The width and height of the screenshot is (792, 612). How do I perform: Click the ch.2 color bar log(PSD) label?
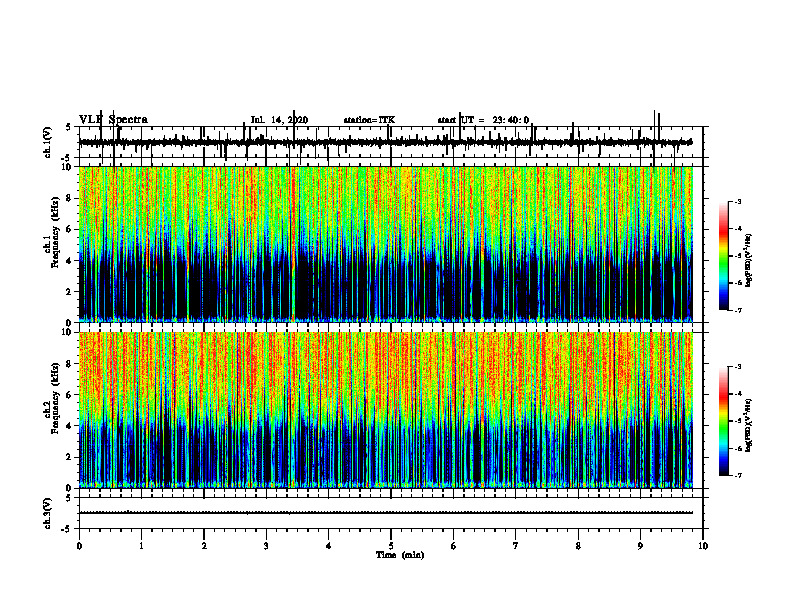click(x=749, y=425)
